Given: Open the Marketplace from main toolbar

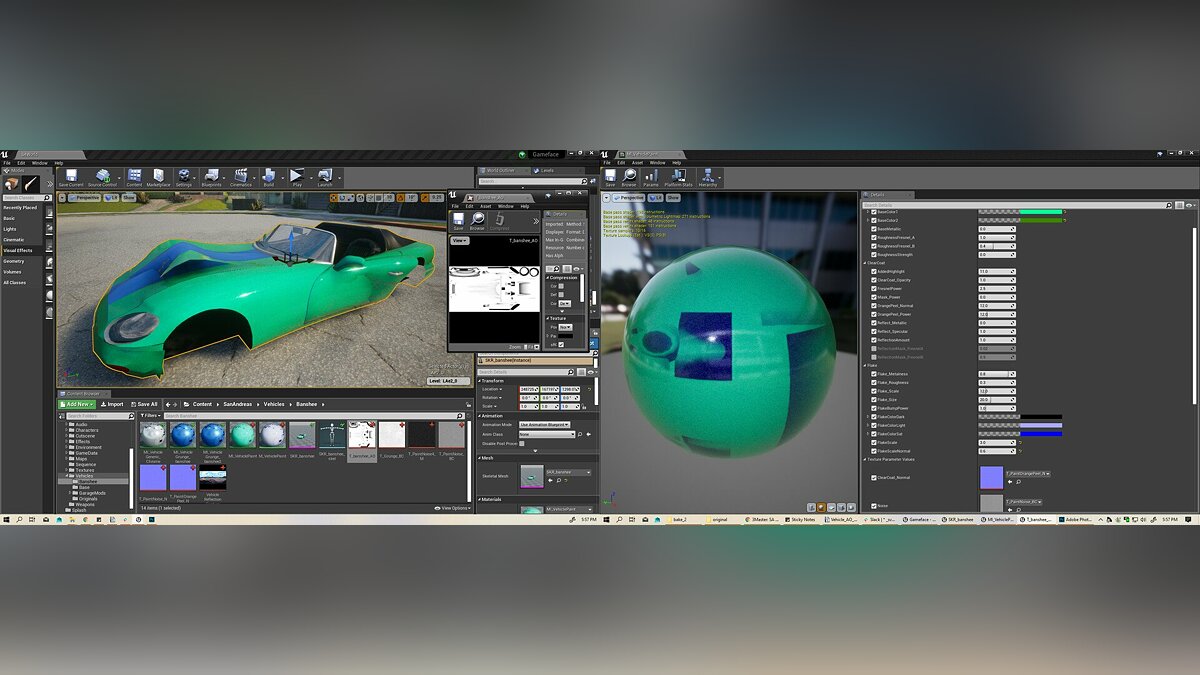Looking at the screenshot, I should tap(158, 177).
